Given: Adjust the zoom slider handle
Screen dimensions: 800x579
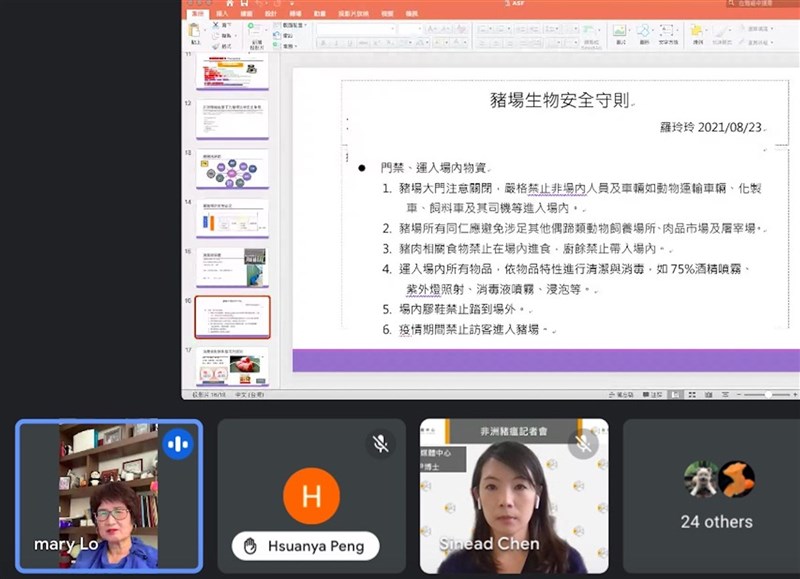Looking at the screenshot, I should (x=768, y=394).
